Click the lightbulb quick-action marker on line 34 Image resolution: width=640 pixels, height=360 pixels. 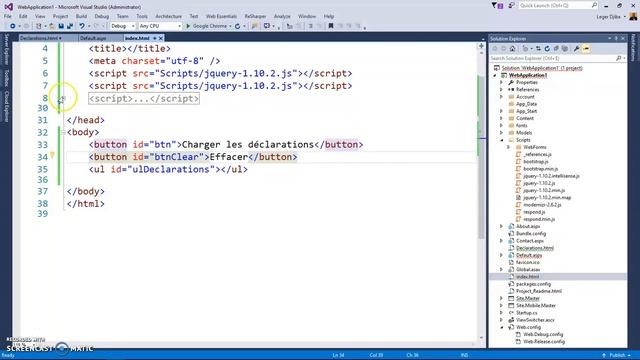(x=52, y=156)
